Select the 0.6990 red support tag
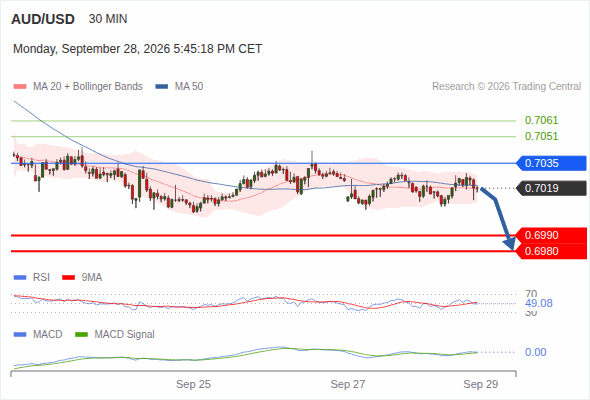 click(x=551, y=235)
